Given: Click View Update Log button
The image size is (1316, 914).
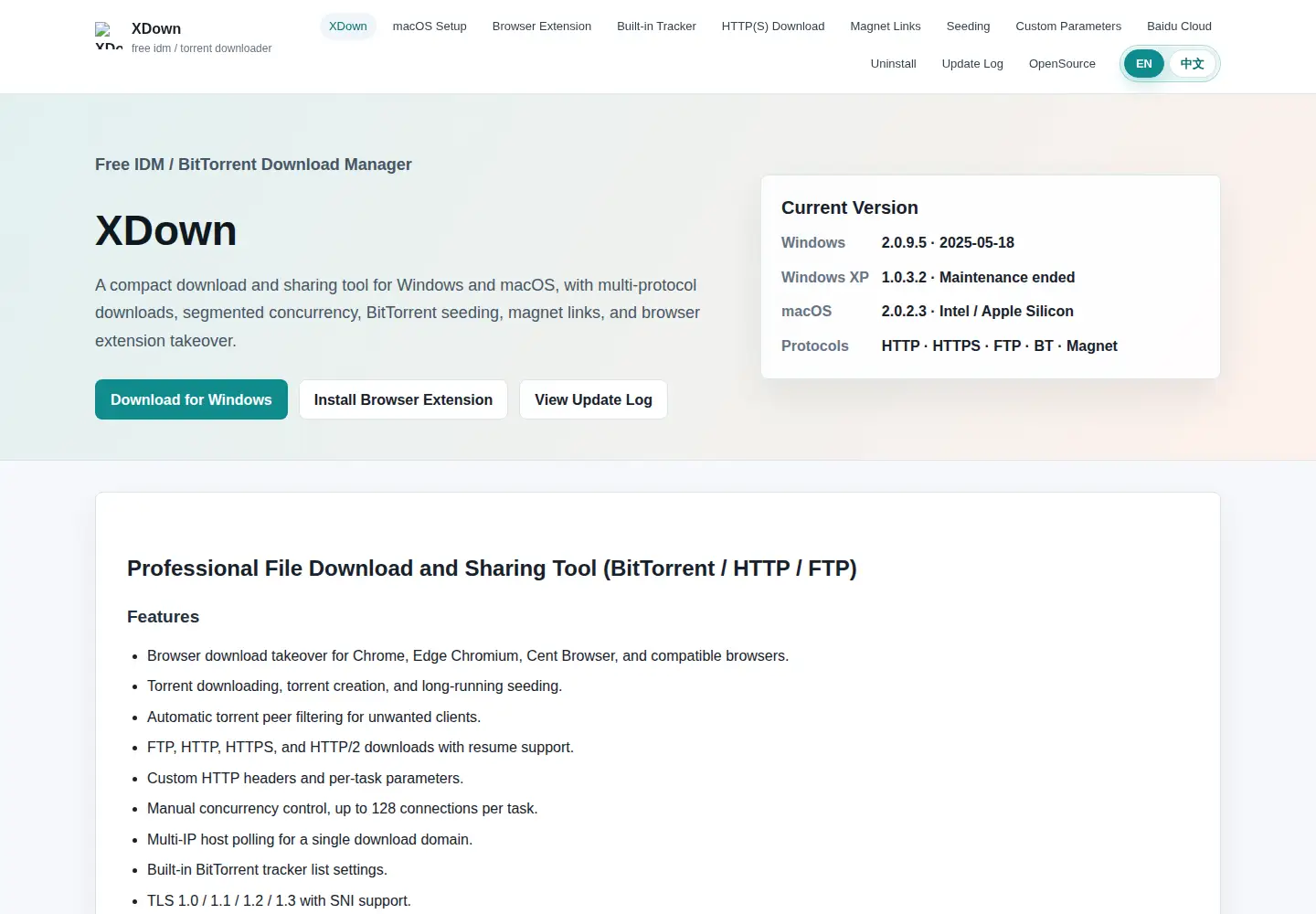Looking at the screenshot, I should [593, 399].
